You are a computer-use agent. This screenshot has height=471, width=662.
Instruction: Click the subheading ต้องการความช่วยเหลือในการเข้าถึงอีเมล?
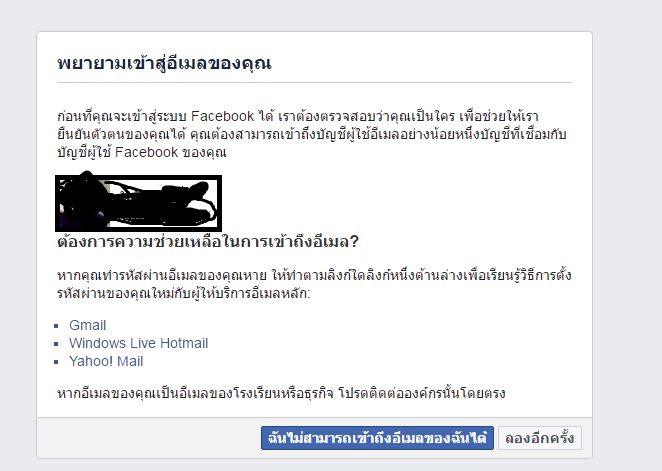click(208, 241)
